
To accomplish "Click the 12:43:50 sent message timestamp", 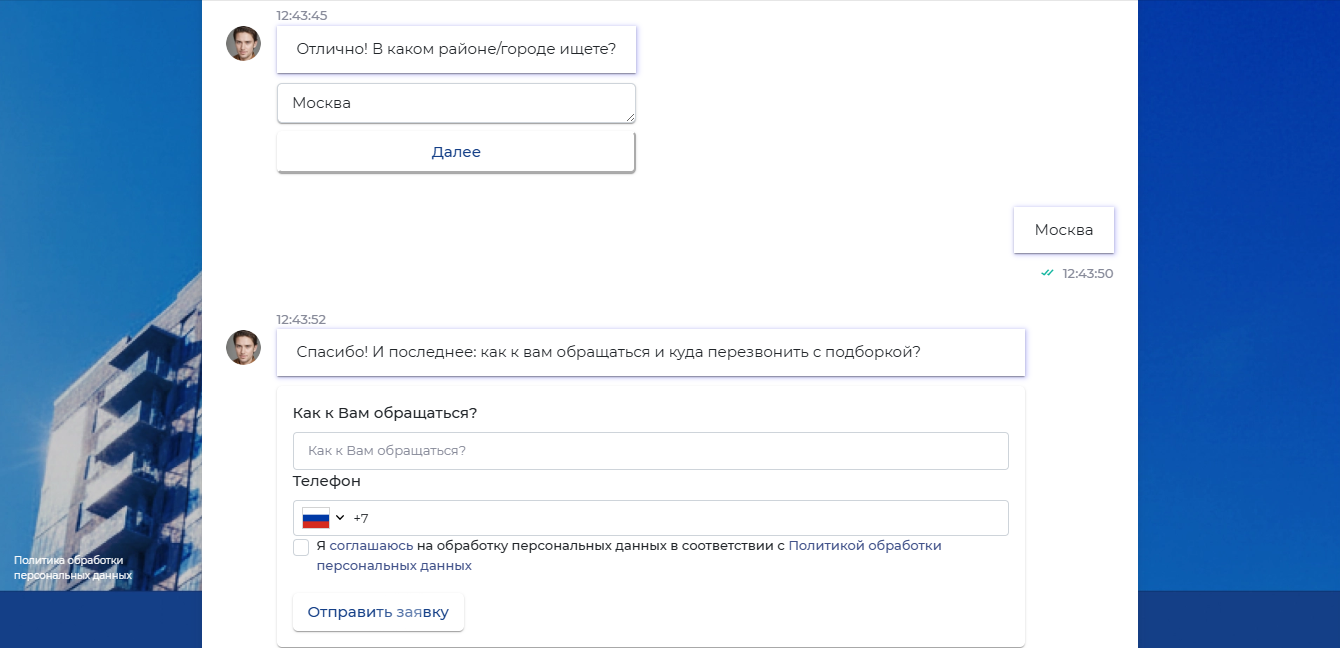I will pyautogui.click(x=1087, y=273).
